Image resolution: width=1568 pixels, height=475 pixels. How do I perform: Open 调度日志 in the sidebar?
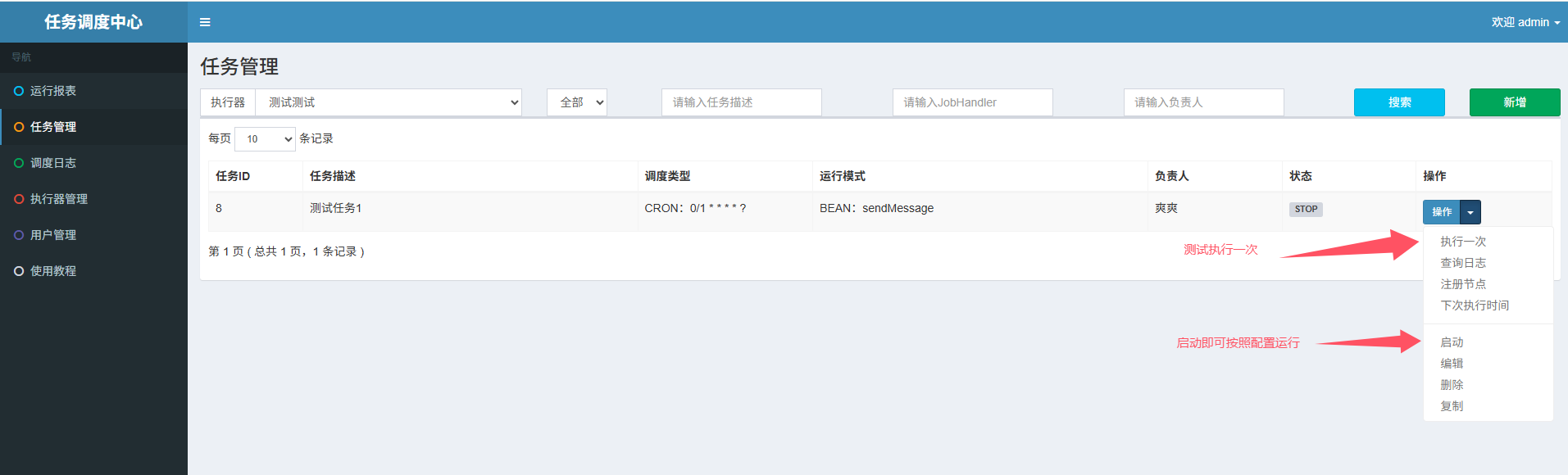pos(93,163)
